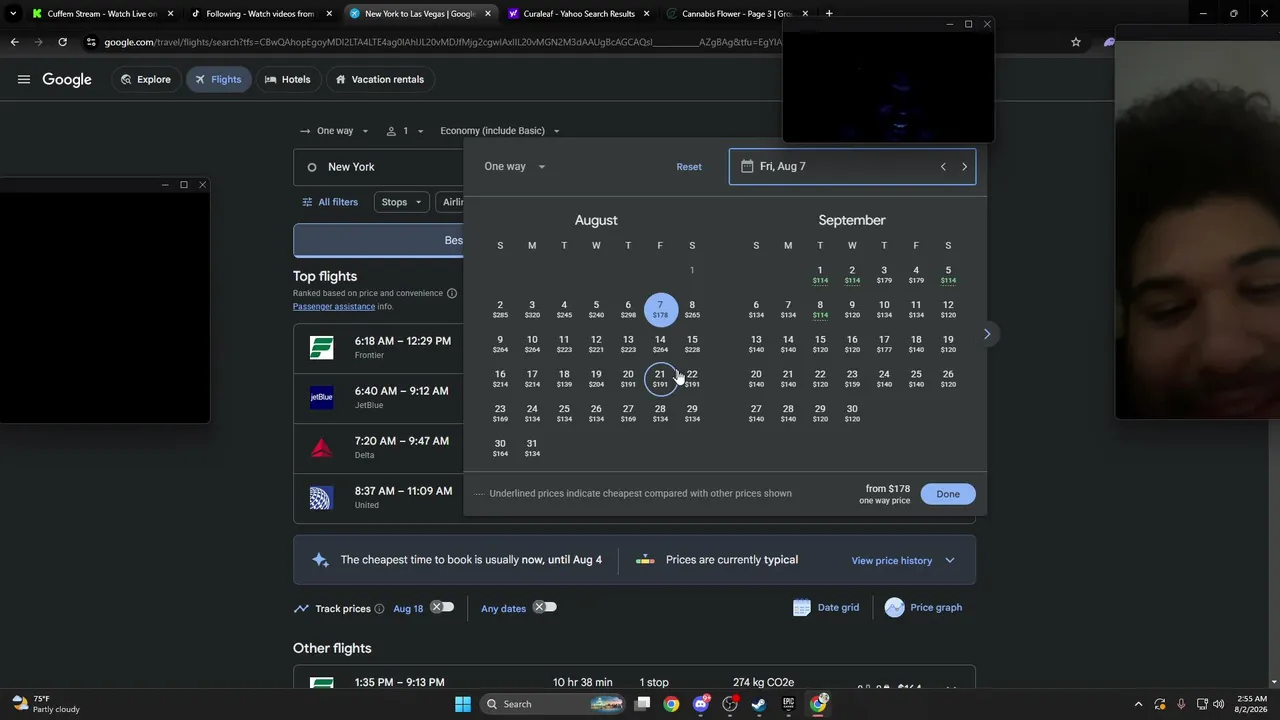The image size is (1280, 720).
Task: Toggle Any dates price tracking switch
Action: pos(544,607)
